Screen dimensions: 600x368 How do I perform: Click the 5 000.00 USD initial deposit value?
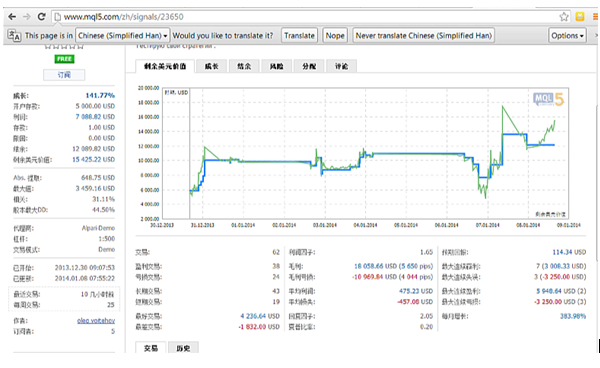(95, 106)
